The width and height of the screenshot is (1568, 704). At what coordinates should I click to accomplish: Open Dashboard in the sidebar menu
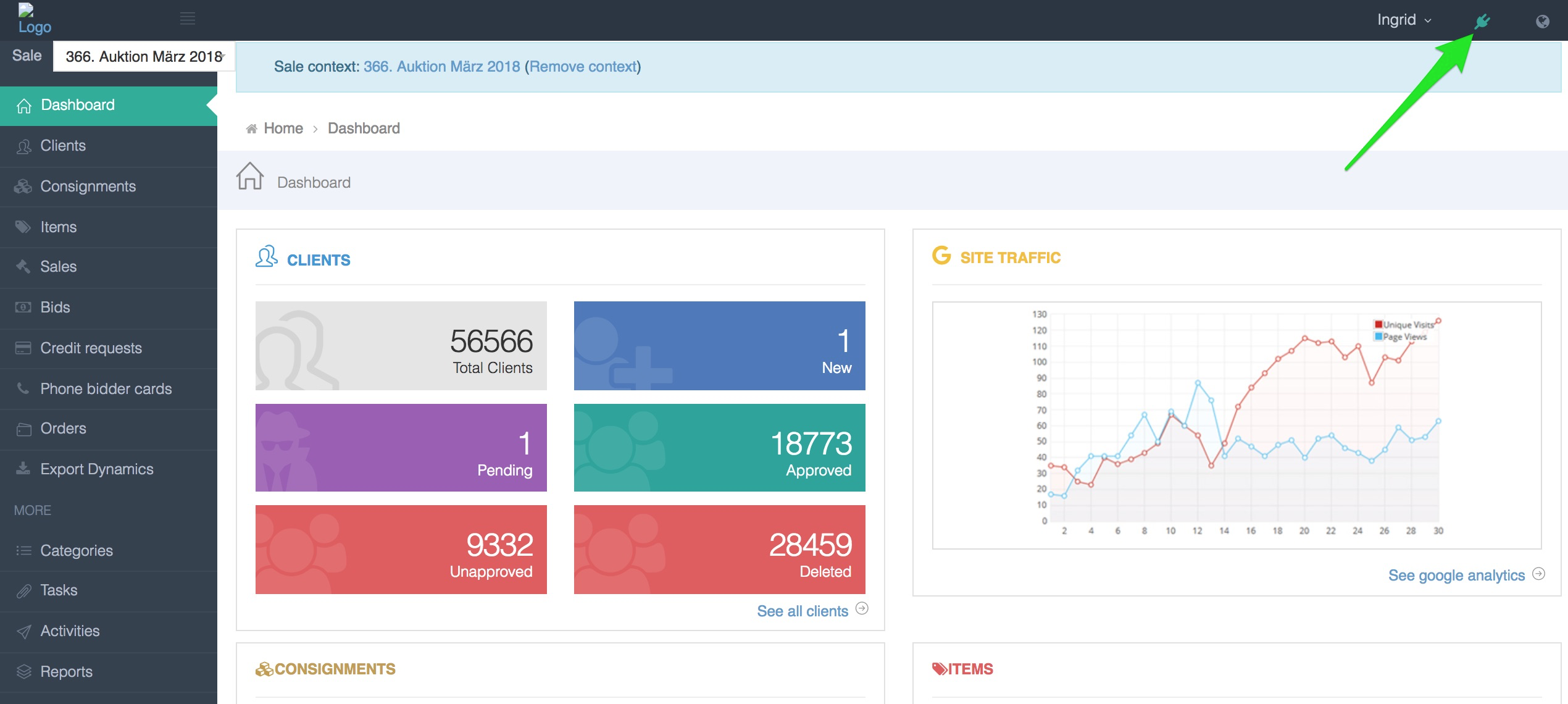pyautogui.click(x=109, y=106)
